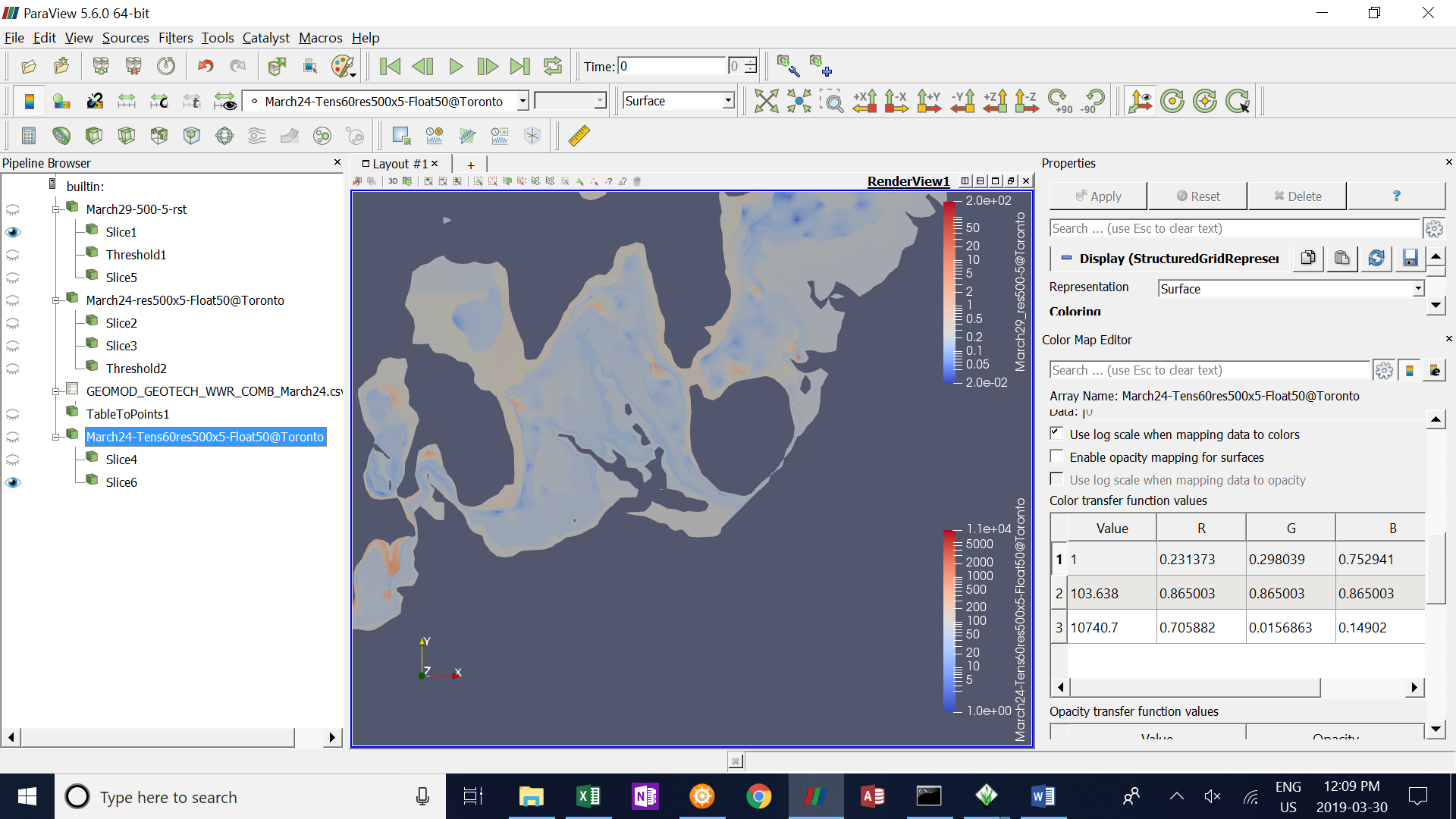This screenshot has height=819, width=1456.
Task: Click Reset Camera icon
Action: click(766, 101)
